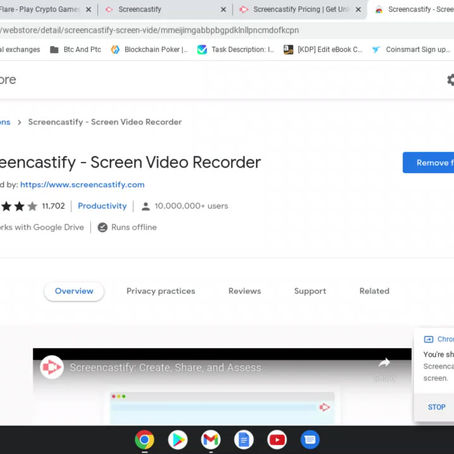Click the Screencastify breadcrumb text
Image resolution: width=454 pixels, height=454 pixels.
point(105,122)
